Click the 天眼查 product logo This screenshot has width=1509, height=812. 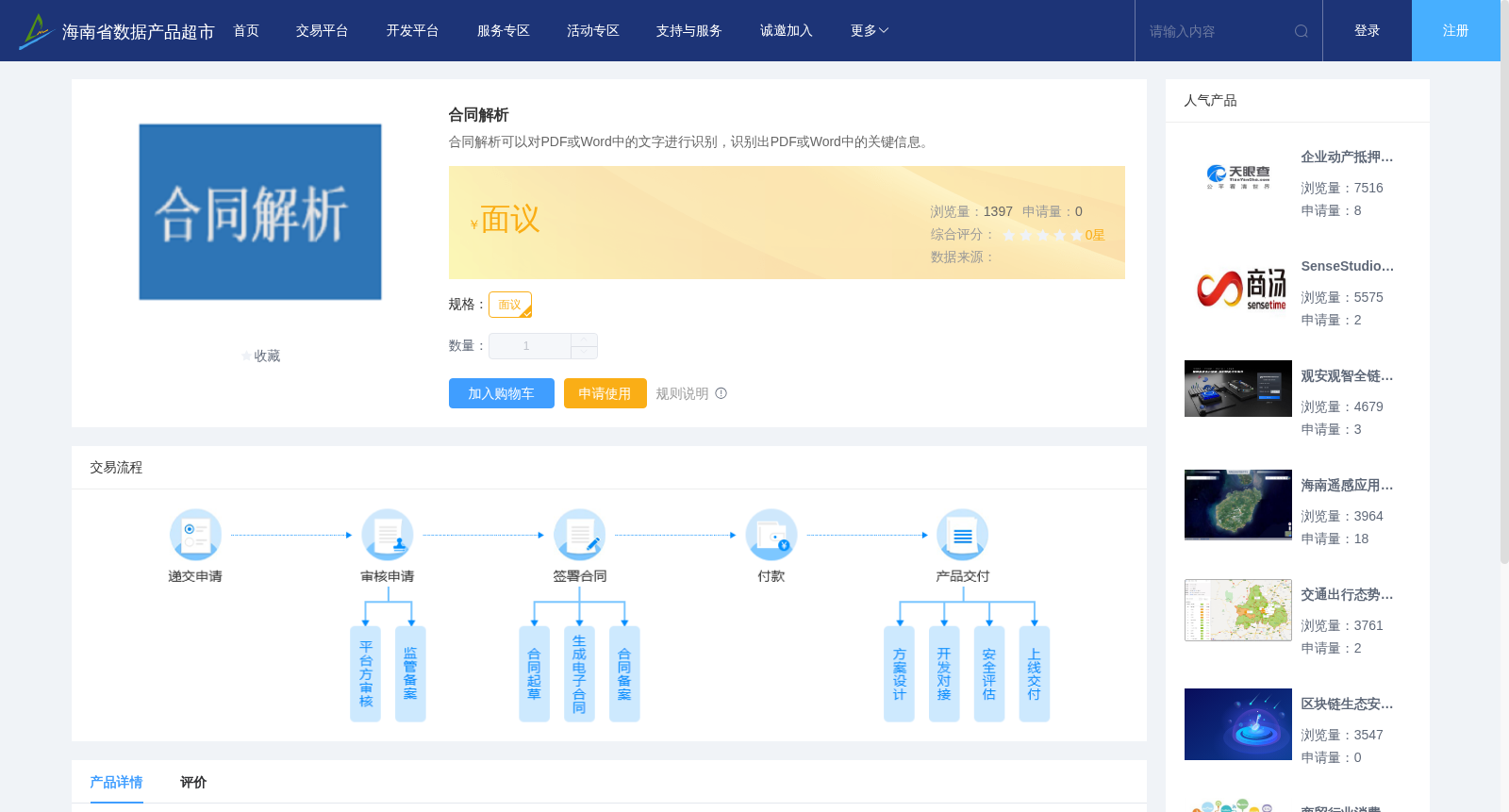coord(1238,177)
